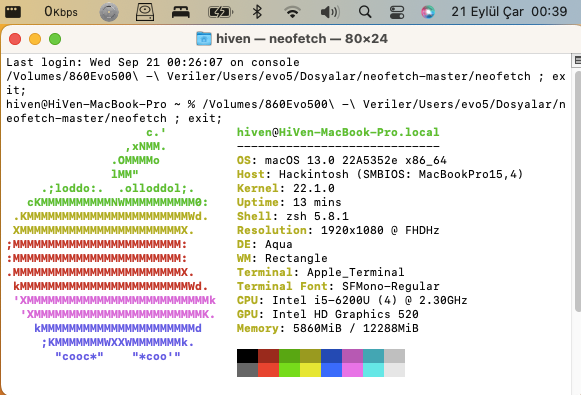Click the Last login: Wed Sep 21 line

pyautogui.click(x=153, y=62)
